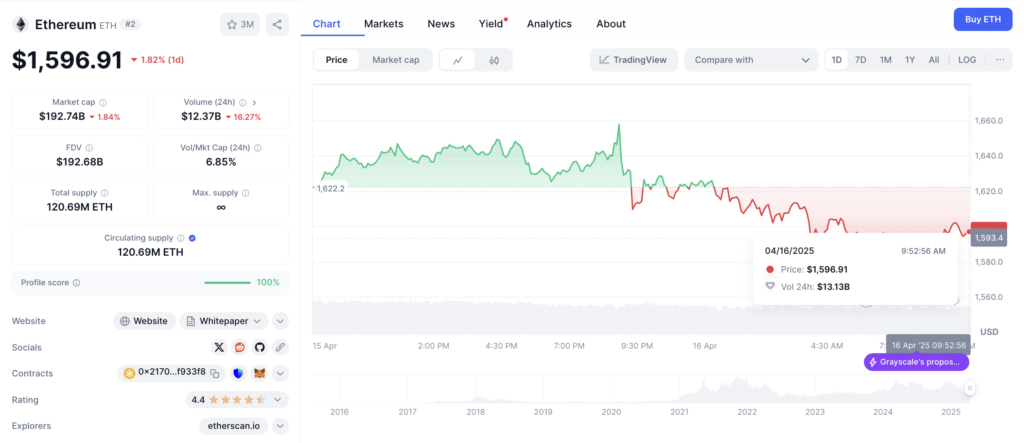
Task: Click the 120.69M ETH total supply value
Action: pos(79,207)
